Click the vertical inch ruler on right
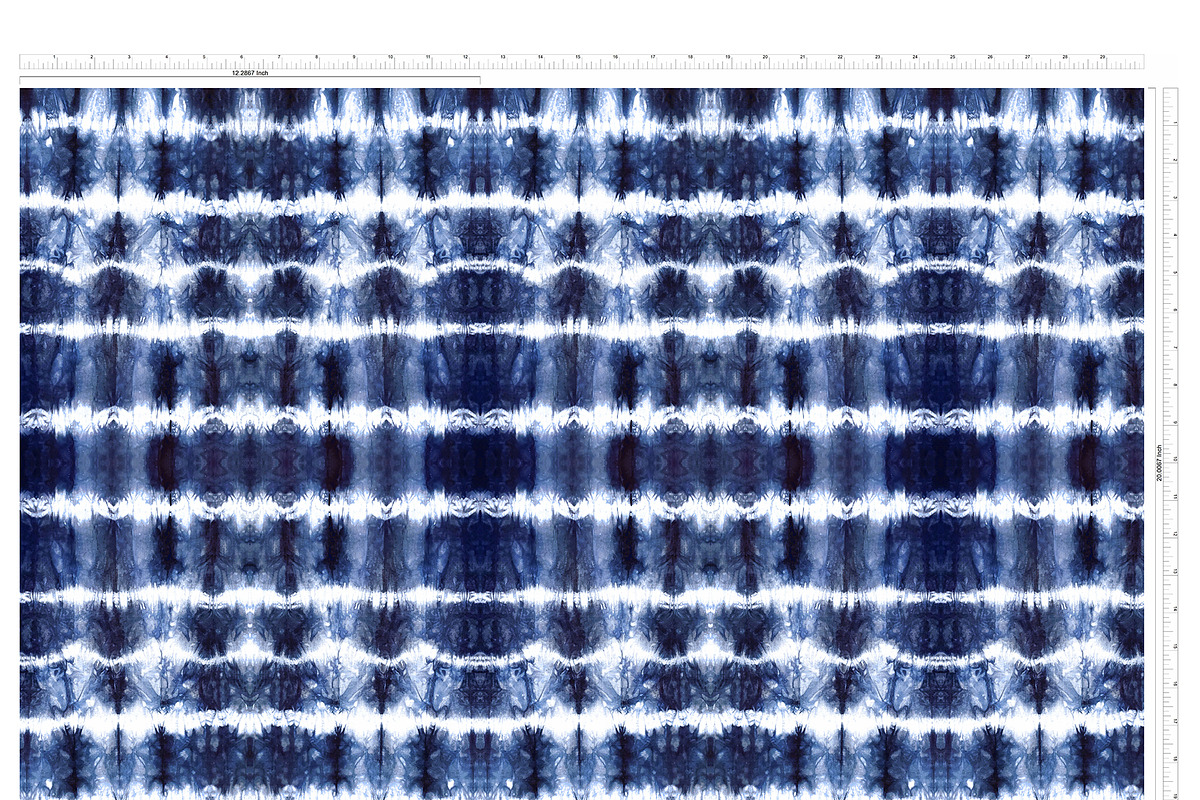The image size is (1200, 800). pos(1171,444)
